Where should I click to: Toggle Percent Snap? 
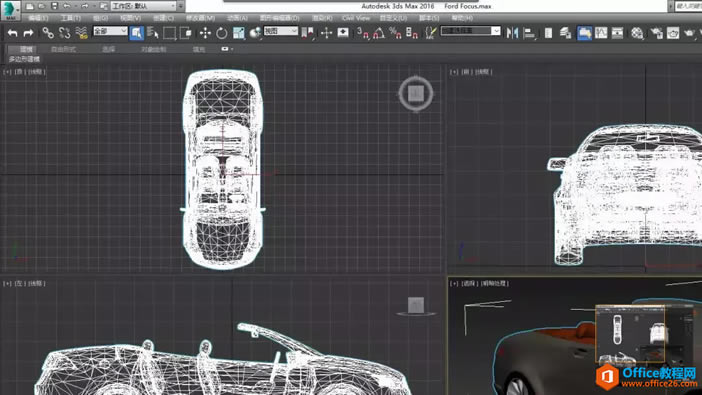point(395,33)
